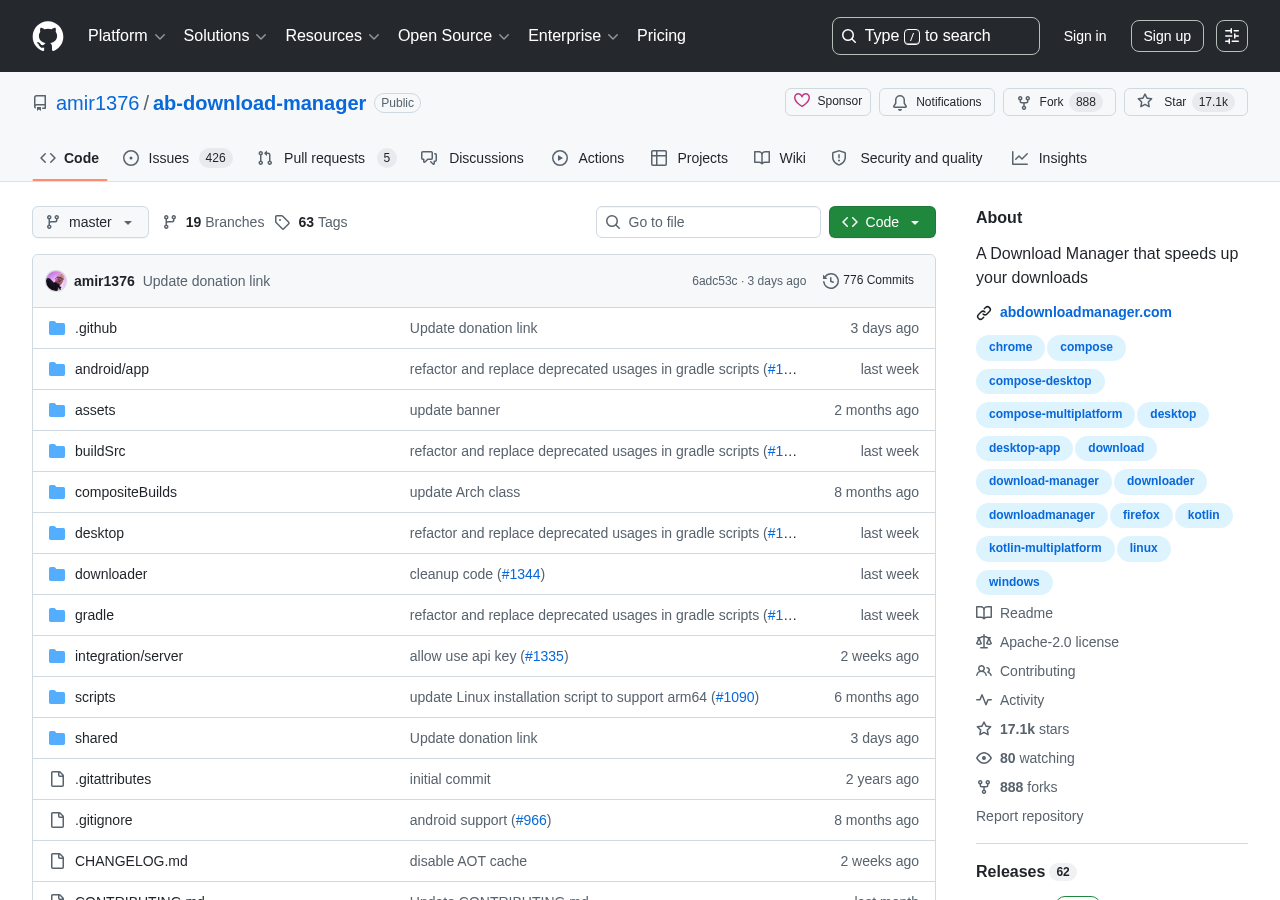This screenshot has width=1280, height=900.
Task: Click the star icon beside 17.1k stars
Action: click(984, 729)
